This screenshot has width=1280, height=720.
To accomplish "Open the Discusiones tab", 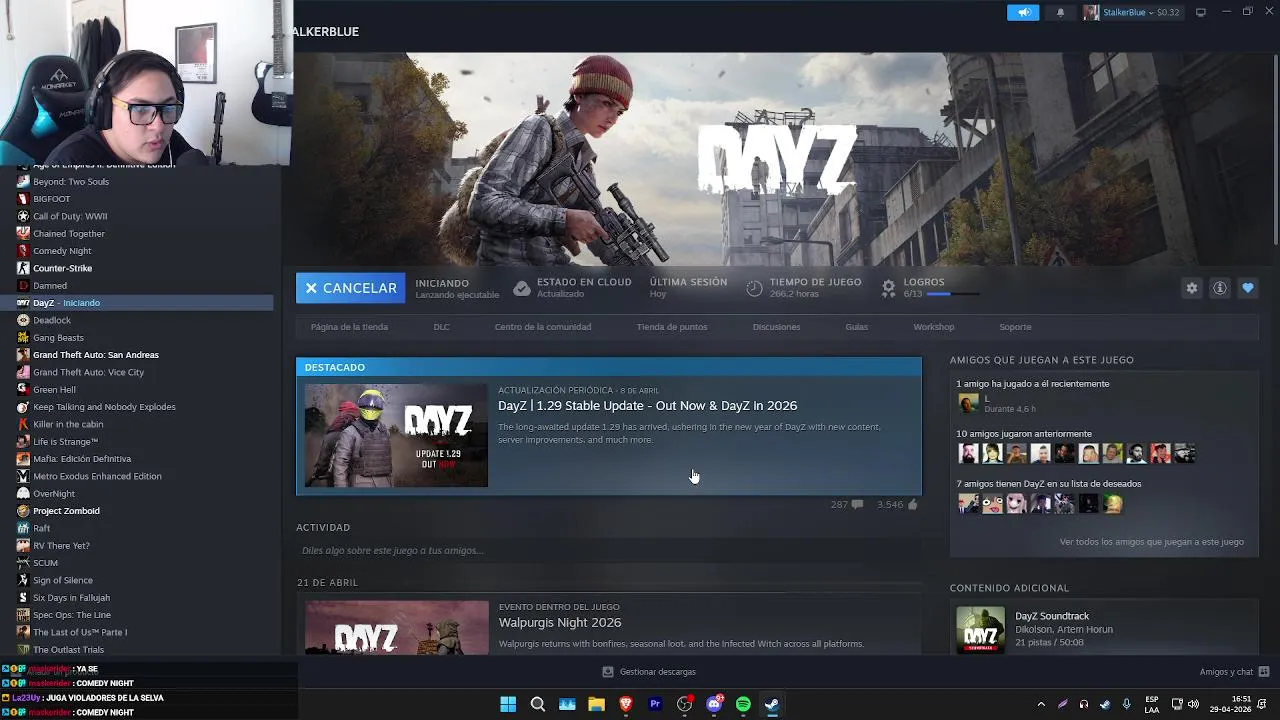I will (776, 327).
